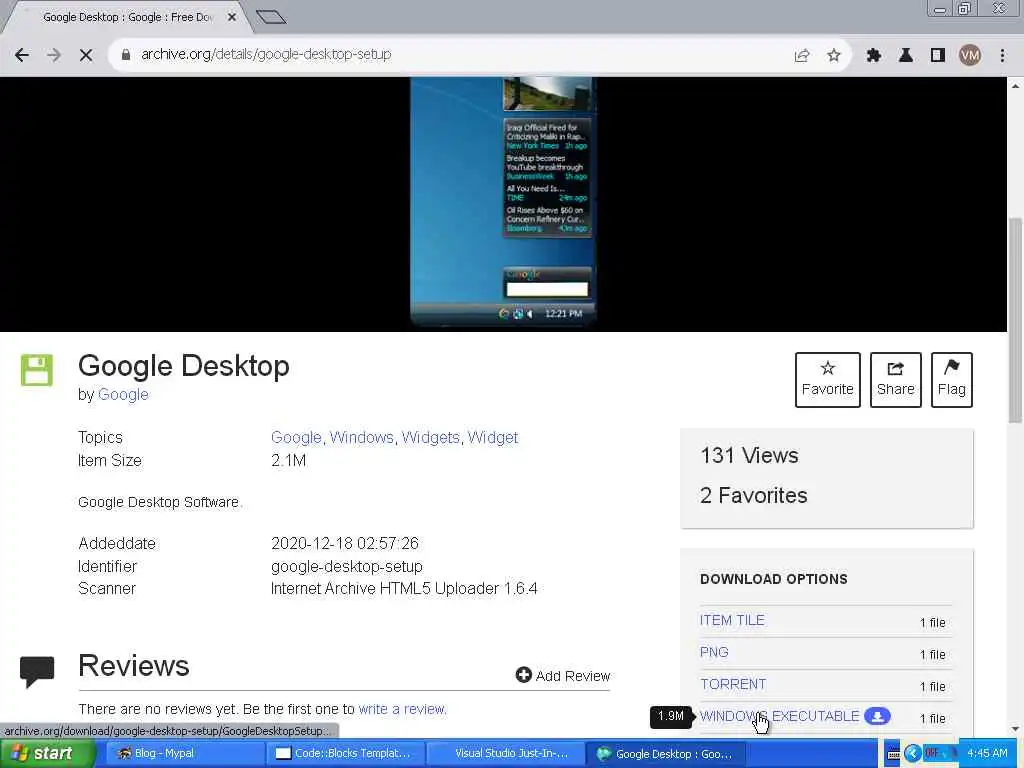Click the Google Desktop title heading
Image resolution: width=1024 pixels, height=768 pixels.
coord(184,366)
